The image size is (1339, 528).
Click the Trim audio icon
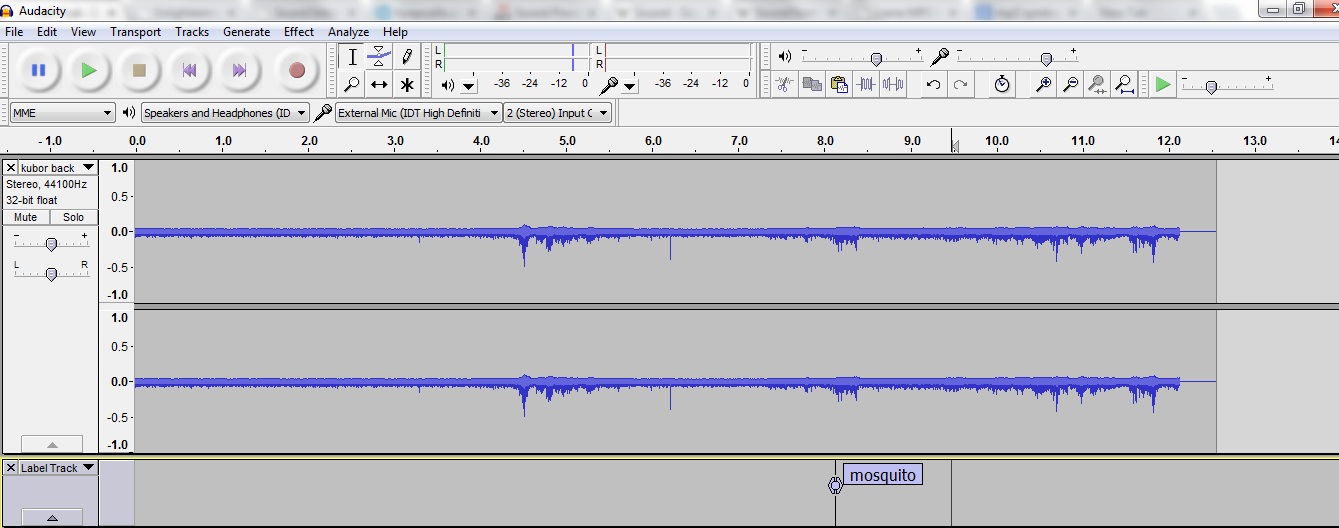tap(866, 85)
